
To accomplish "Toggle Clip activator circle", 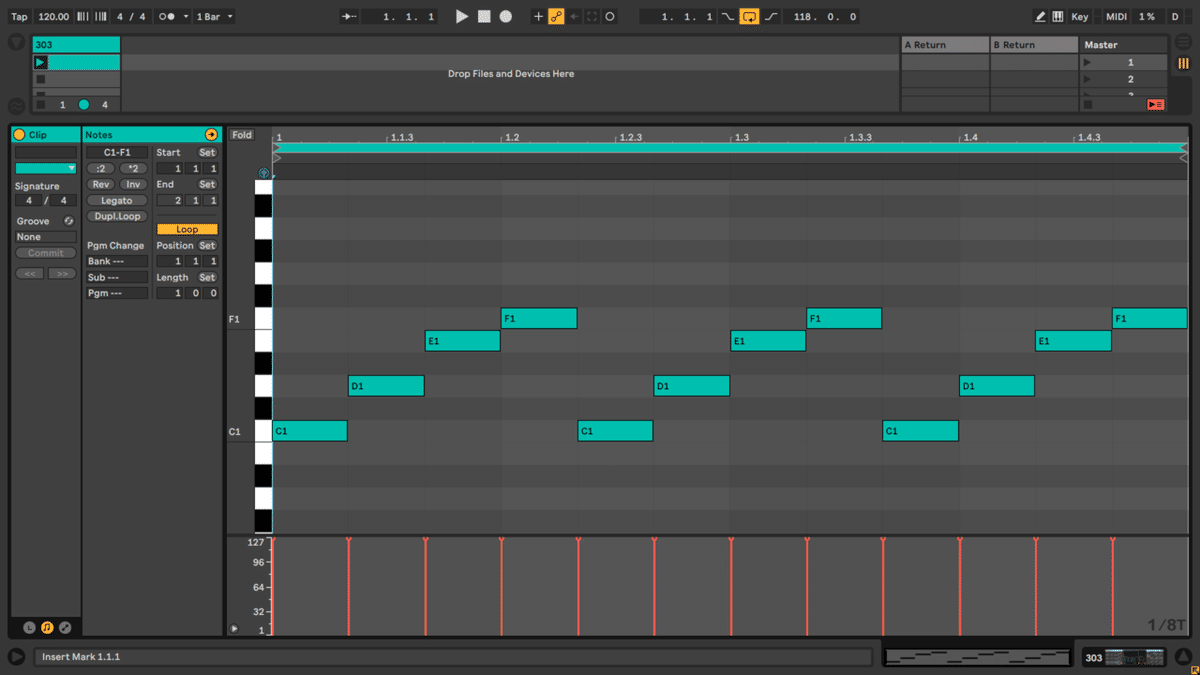I will 19,135.
